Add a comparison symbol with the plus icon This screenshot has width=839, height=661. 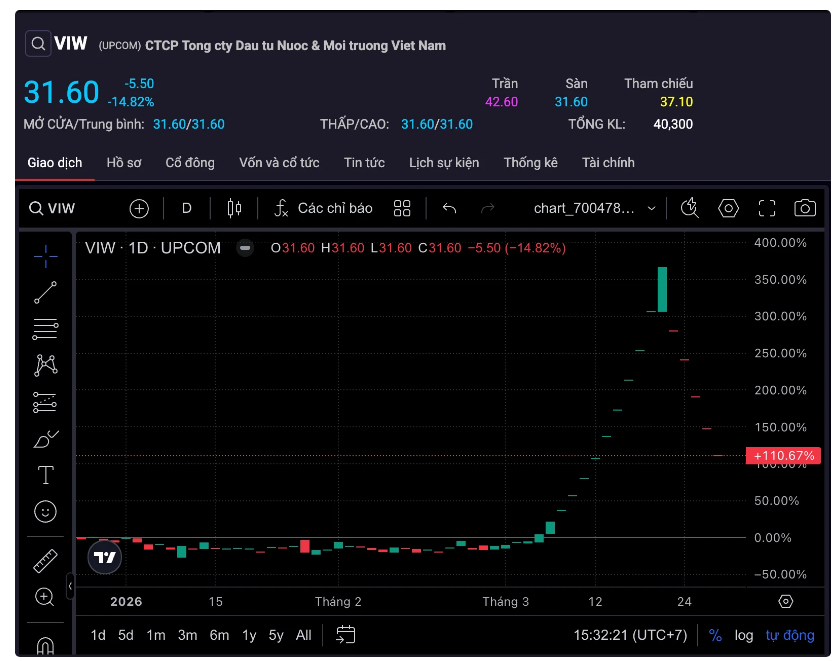tap(139, 208)
